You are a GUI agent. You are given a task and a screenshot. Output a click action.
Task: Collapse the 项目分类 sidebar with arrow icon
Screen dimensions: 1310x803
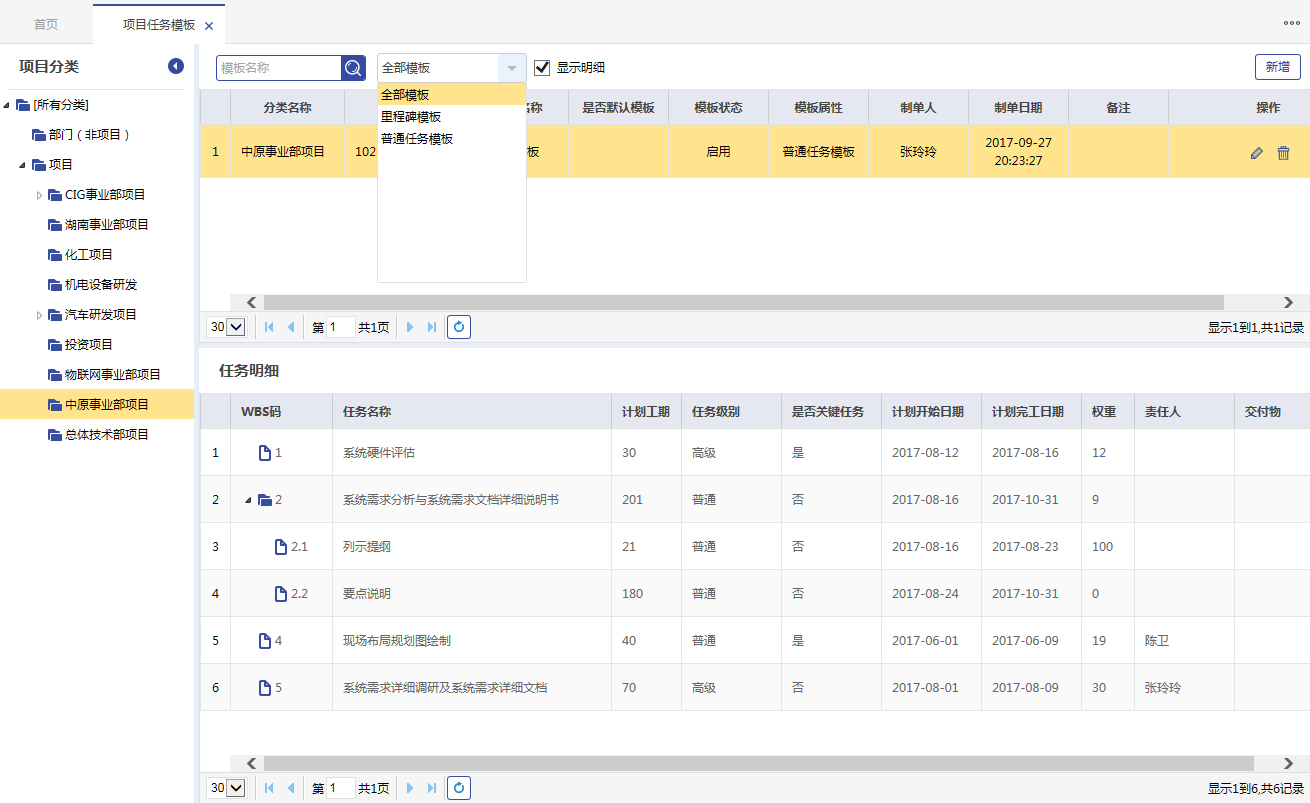[x=176, y=66]
